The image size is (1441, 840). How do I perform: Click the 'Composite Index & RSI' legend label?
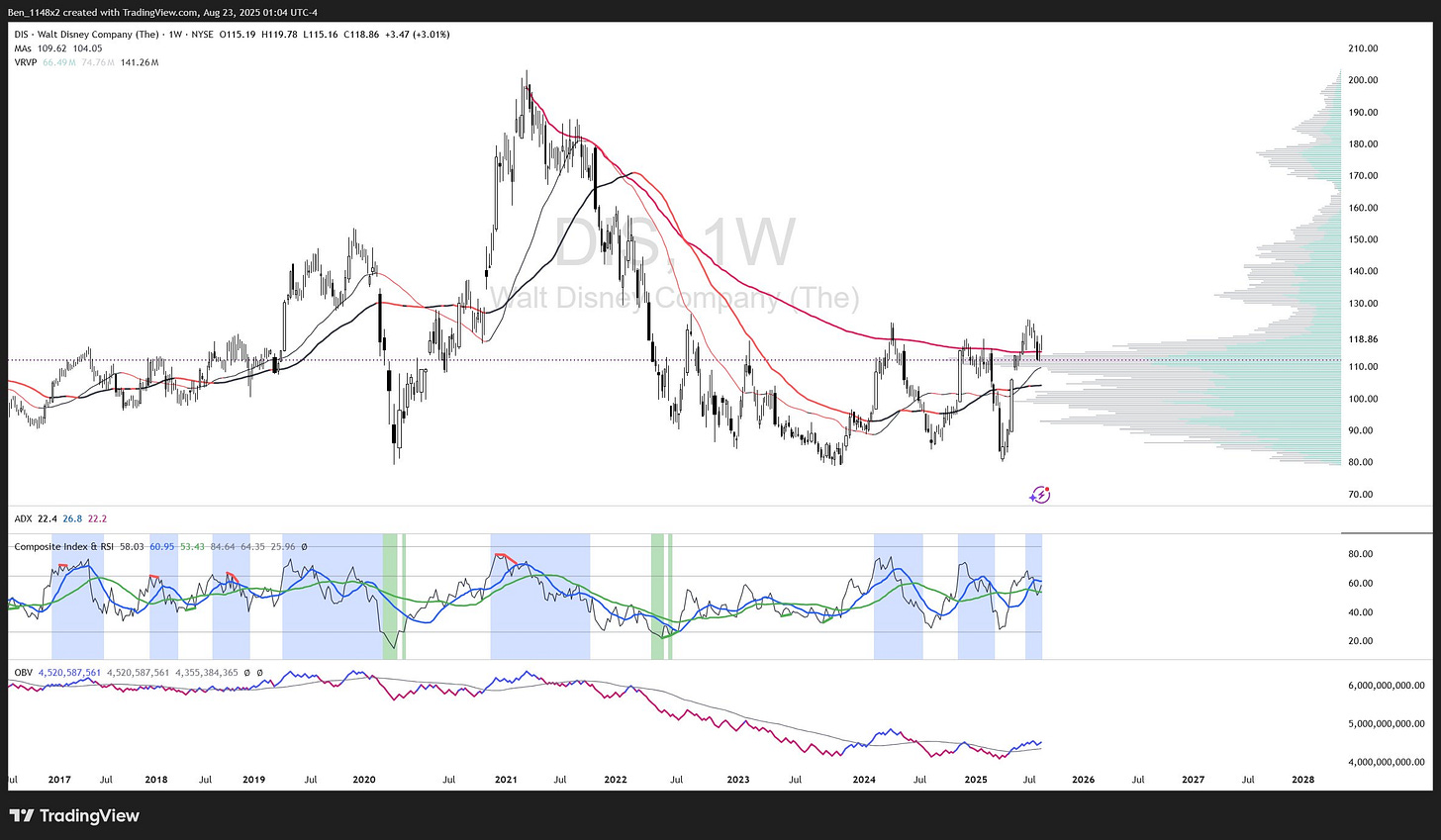65,545
